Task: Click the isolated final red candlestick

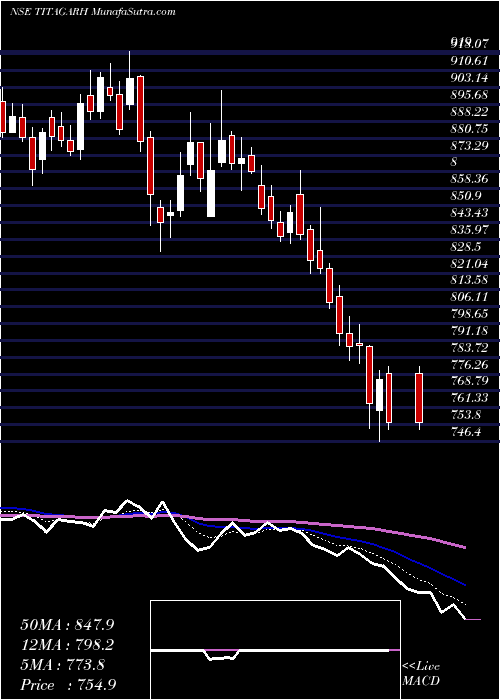Action: (419, 398)
